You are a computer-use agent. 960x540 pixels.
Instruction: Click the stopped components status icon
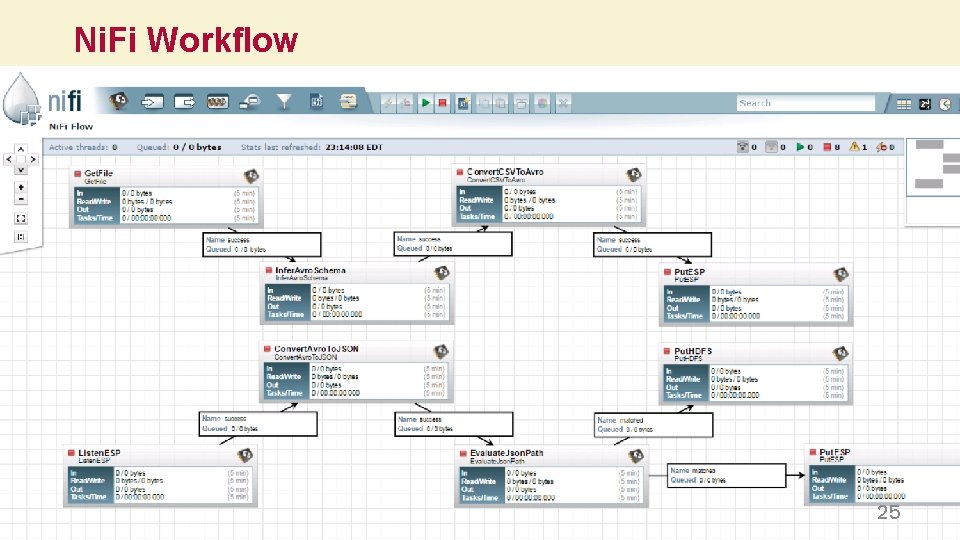[x=827, y=147]
